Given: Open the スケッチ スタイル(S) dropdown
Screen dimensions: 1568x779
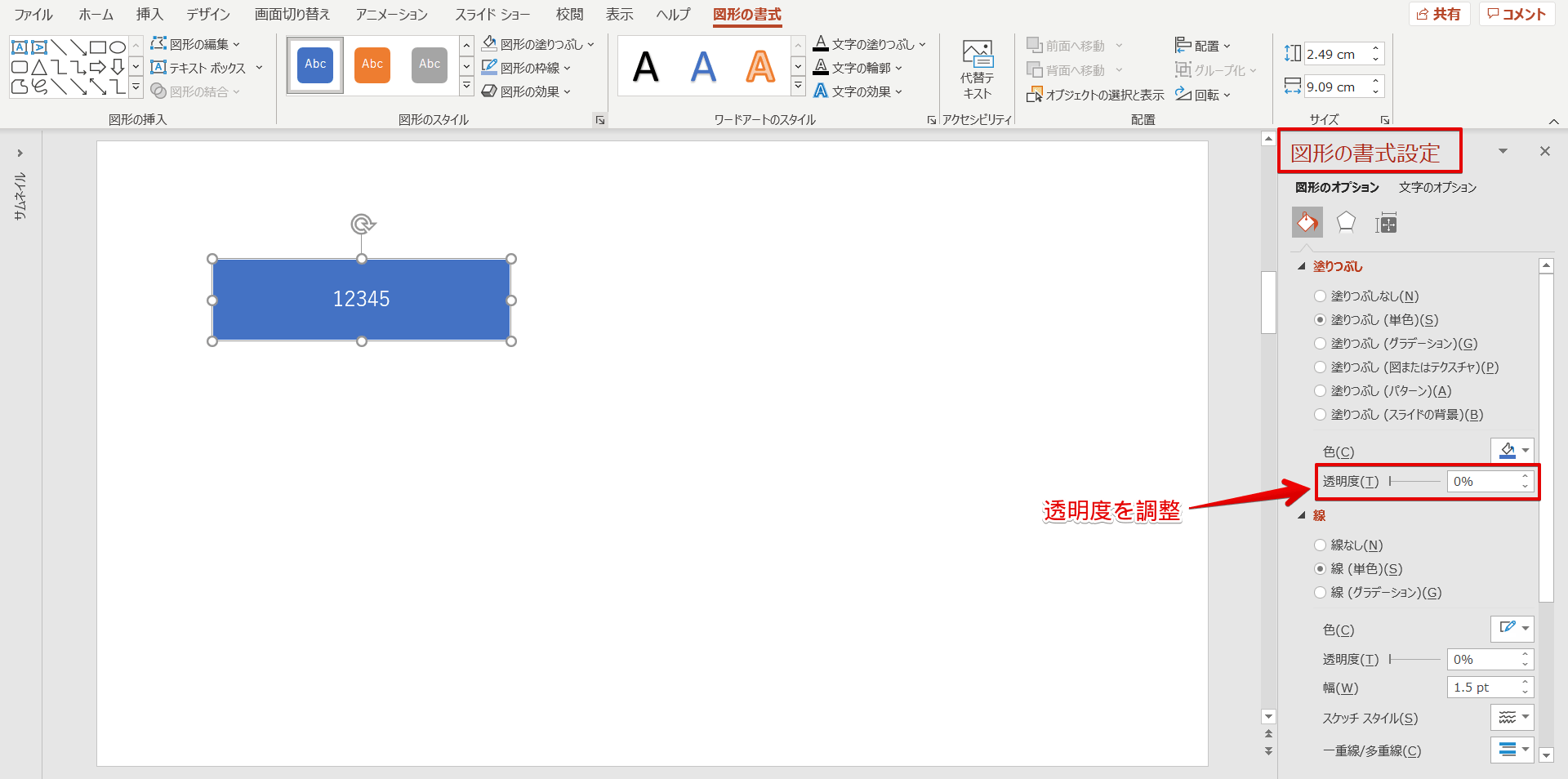Looking at the screenshot, I should (1512, 718).
